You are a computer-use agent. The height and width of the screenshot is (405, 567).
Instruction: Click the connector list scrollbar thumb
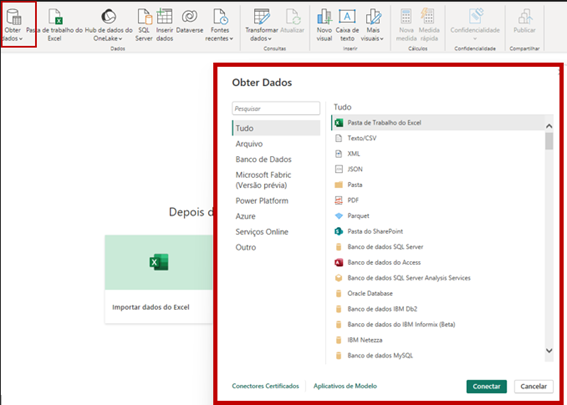(549, 141)
